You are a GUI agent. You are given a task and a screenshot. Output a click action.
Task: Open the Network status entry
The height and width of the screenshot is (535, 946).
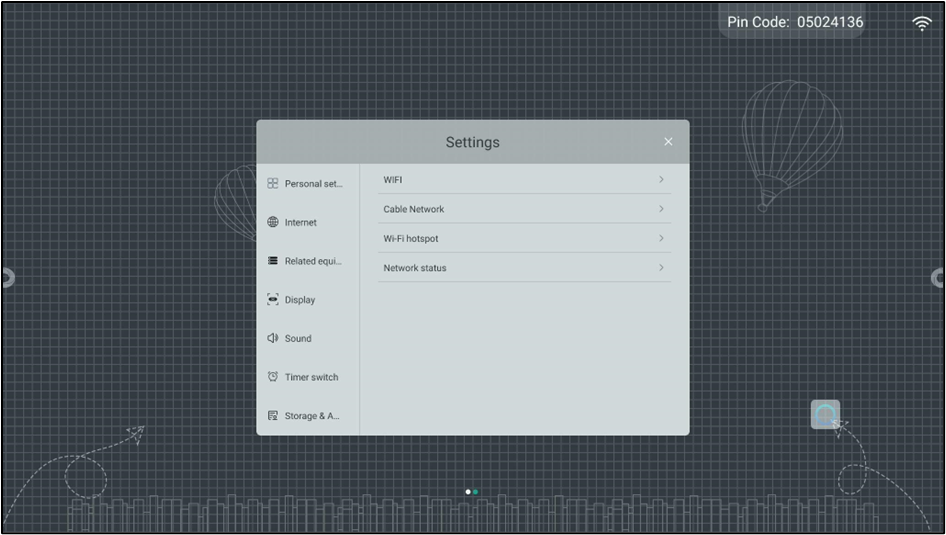tap(415, 268)
